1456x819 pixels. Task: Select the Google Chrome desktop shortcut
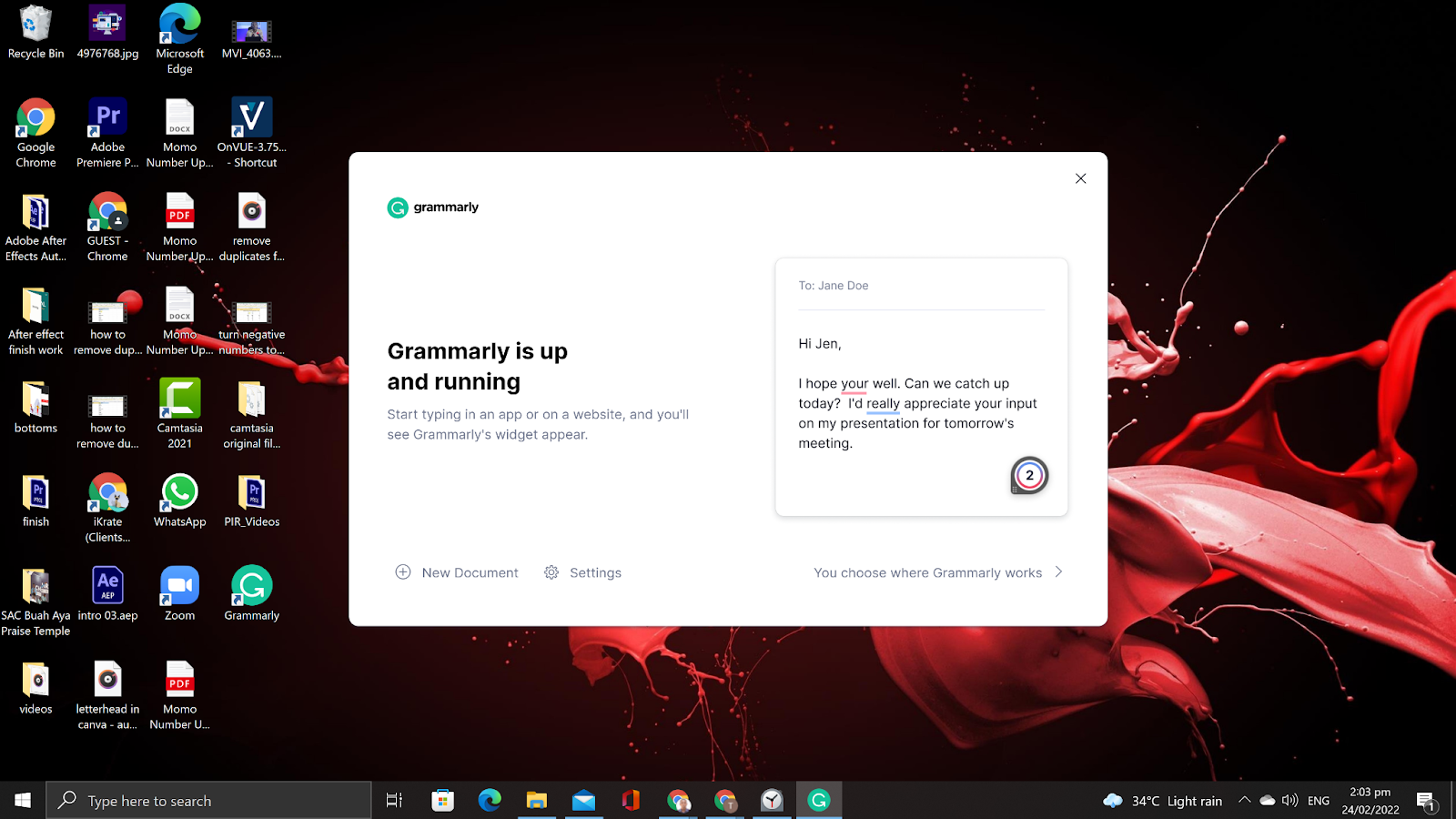[36, 133]
